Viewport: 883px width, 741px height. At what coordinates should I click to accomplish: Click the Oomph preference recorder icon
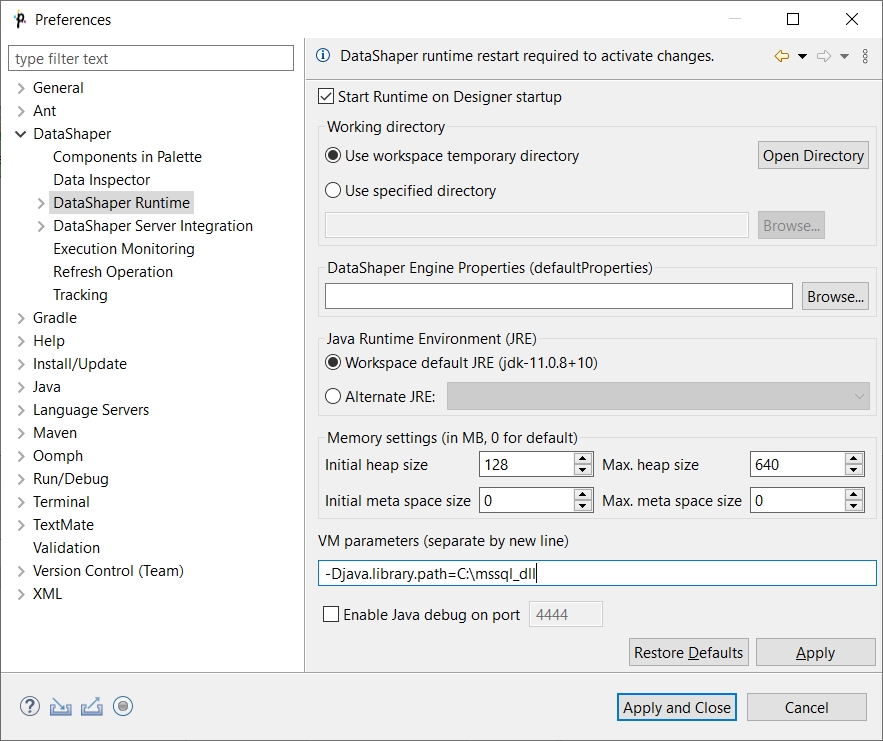pos(123,706)
